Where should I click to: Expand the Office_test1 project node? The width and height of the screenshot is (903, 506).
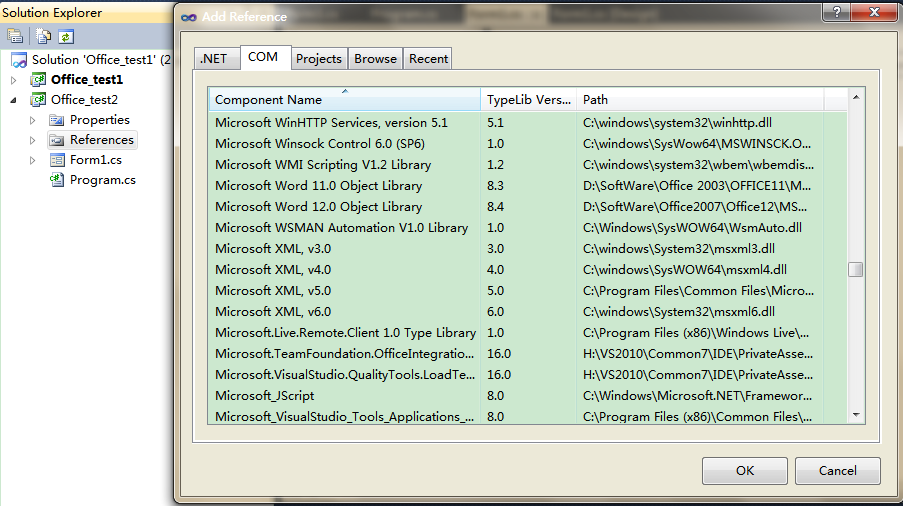click(x=14, y=80)
